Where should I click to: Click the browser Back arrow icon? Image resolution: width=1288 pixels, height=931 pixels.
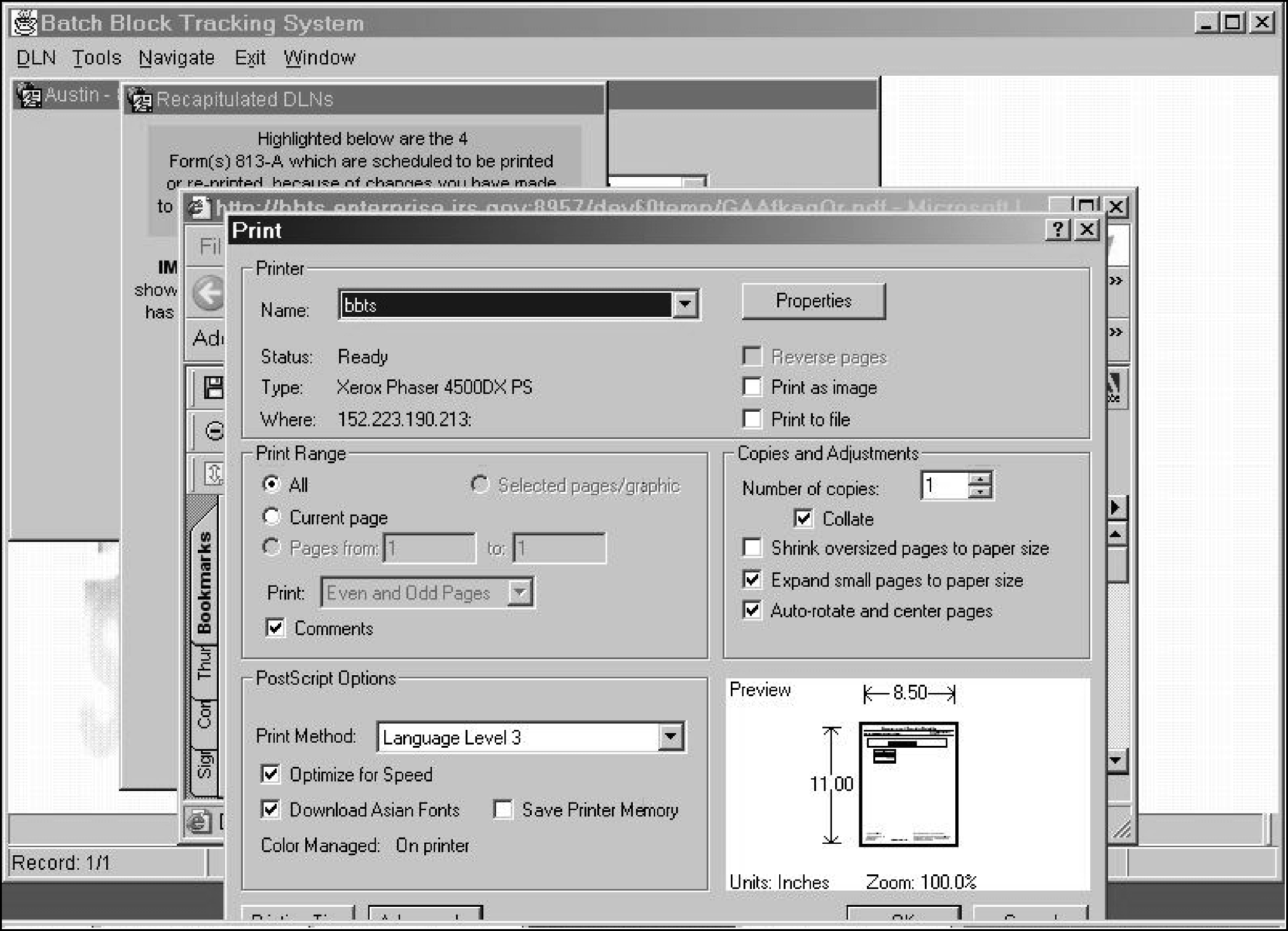(x=209, y=294)
